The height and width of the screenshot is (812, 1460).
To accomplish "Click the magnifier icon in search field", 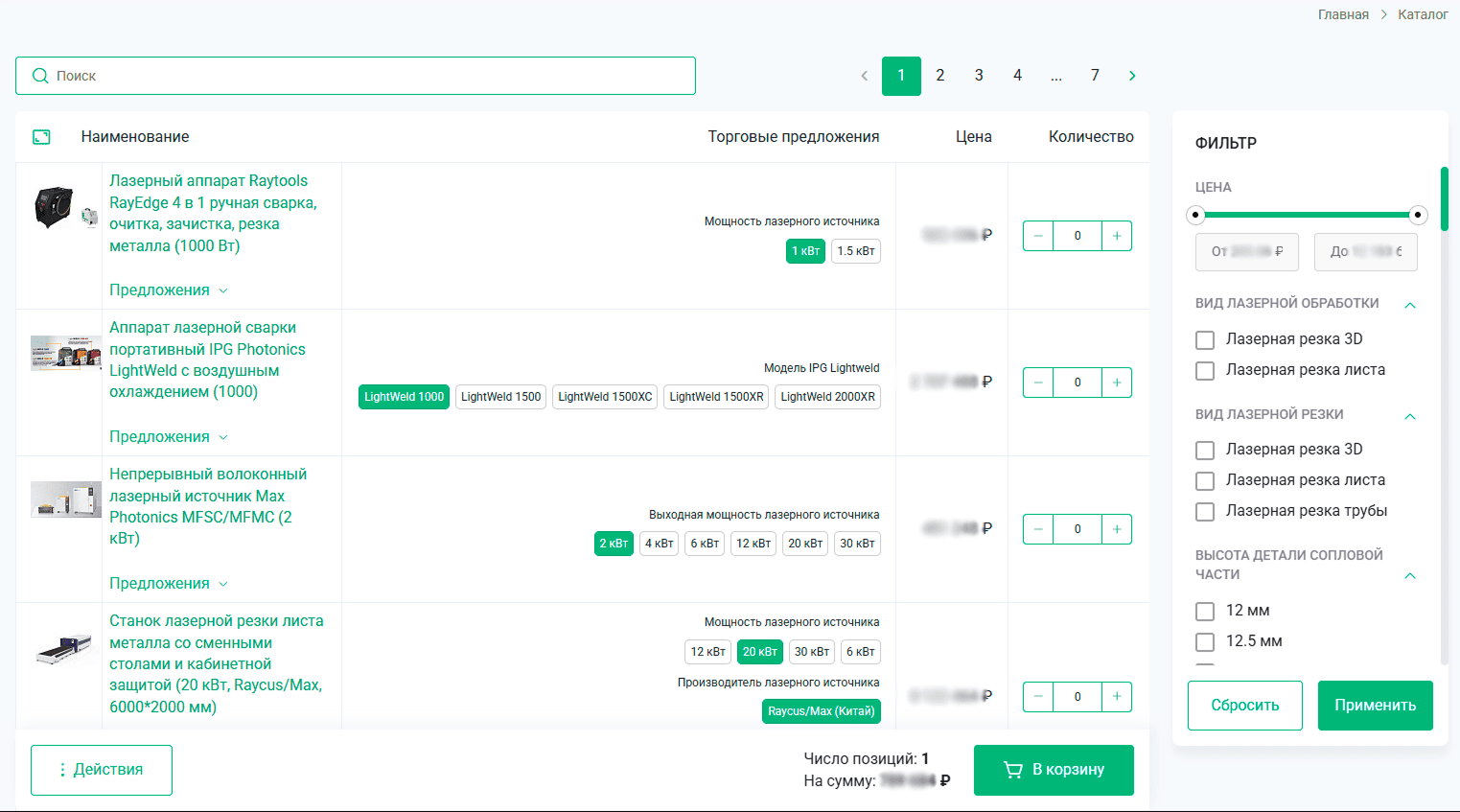I will point(40,76).
